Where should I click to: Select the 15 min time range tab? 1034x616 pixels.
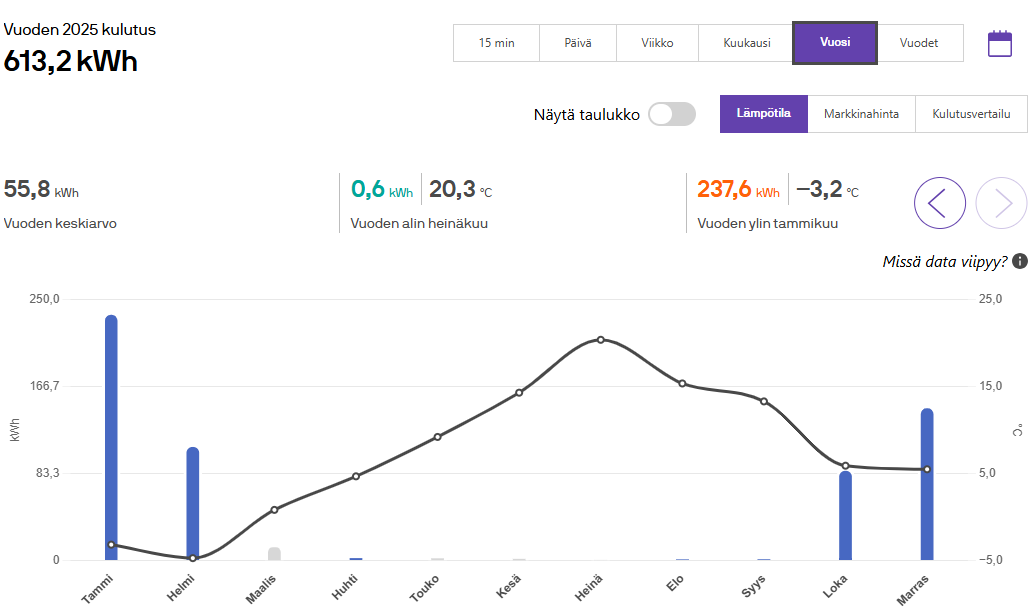click(x=496, y=43)
